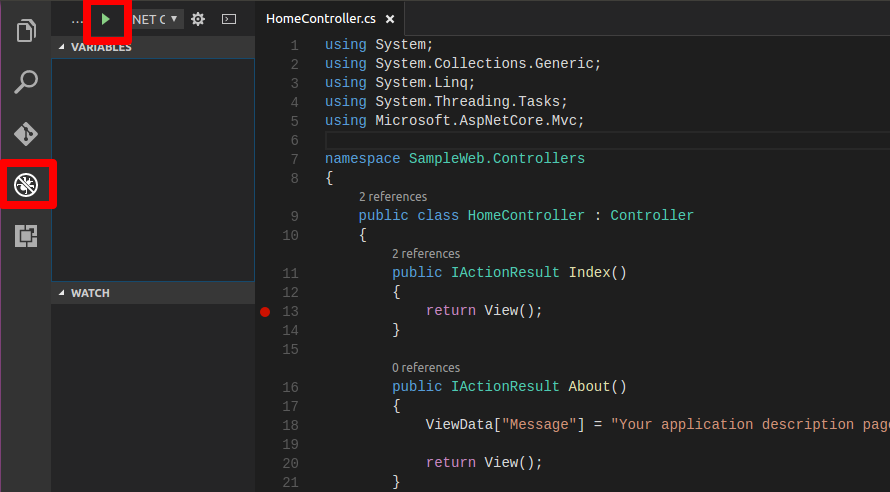This screenshot has height=492, width=890.
Task: Click "return View();" on line 20
Action: point(484,463)
